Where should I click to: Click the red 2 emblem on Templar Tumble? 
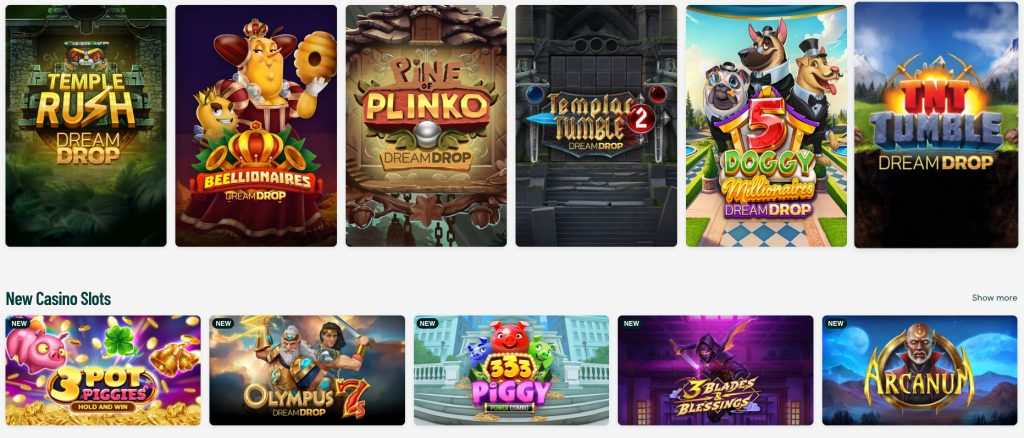641,118
